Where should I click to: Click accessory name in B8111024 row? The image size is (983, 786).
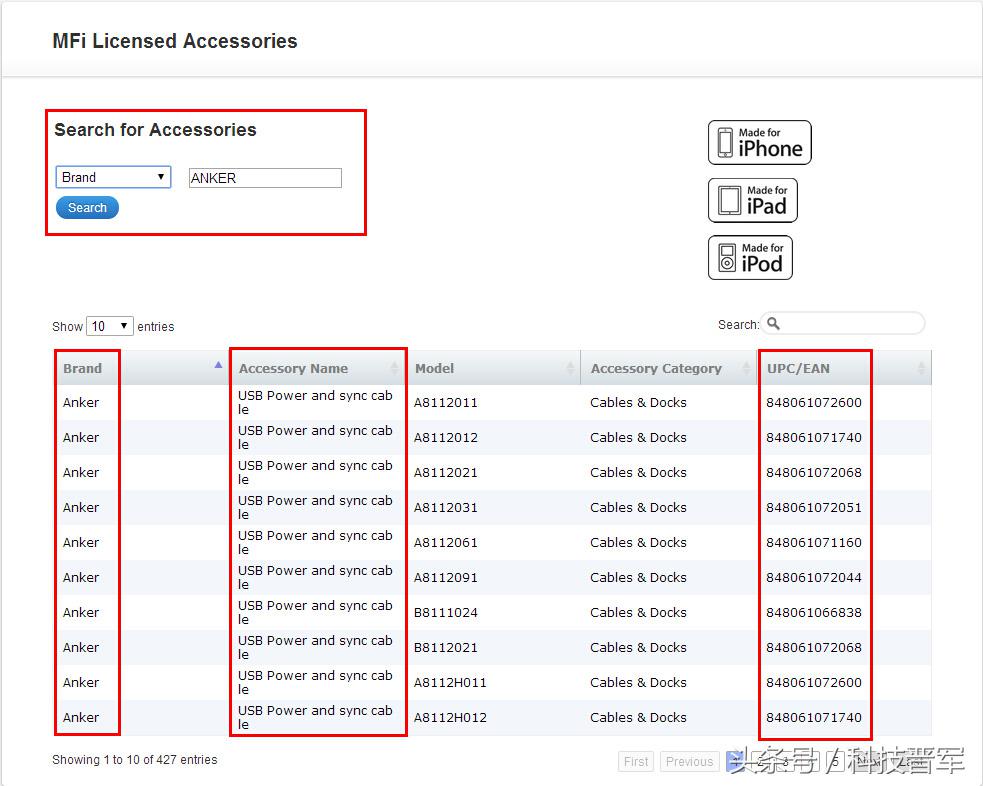point(315,612)
